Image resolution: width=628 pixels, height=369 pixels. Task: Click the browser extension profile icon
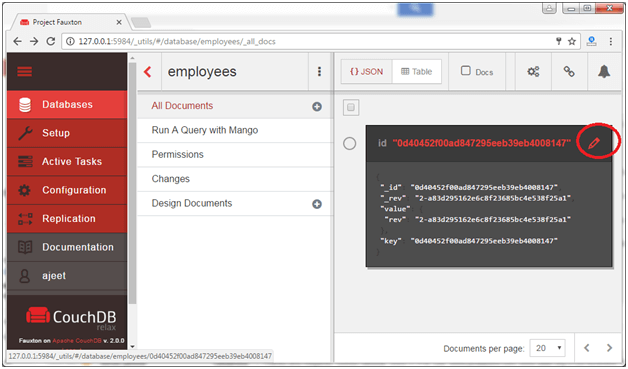592,41
